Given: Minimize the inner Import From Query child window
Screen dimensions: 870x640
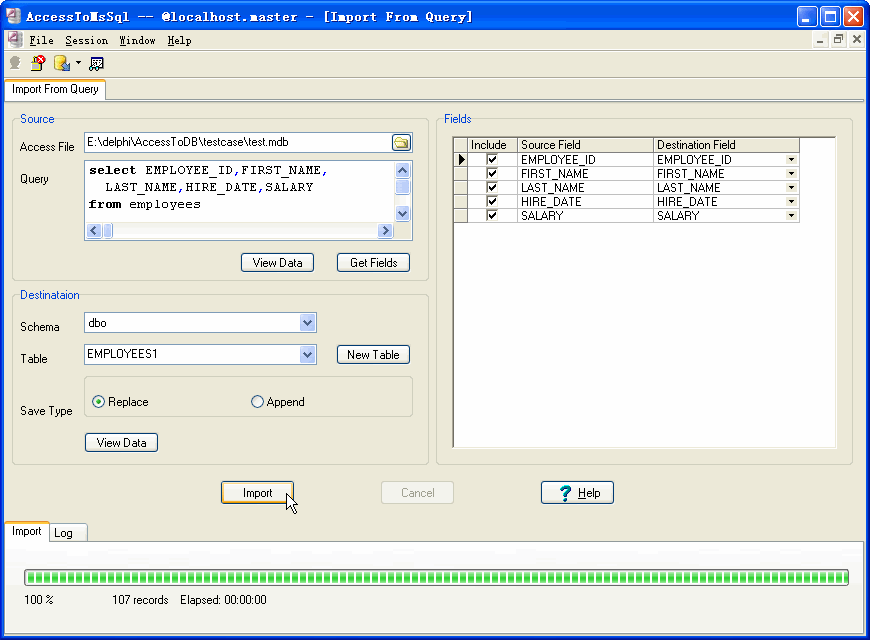Looking at the screenshot, I should coord(820,40).
